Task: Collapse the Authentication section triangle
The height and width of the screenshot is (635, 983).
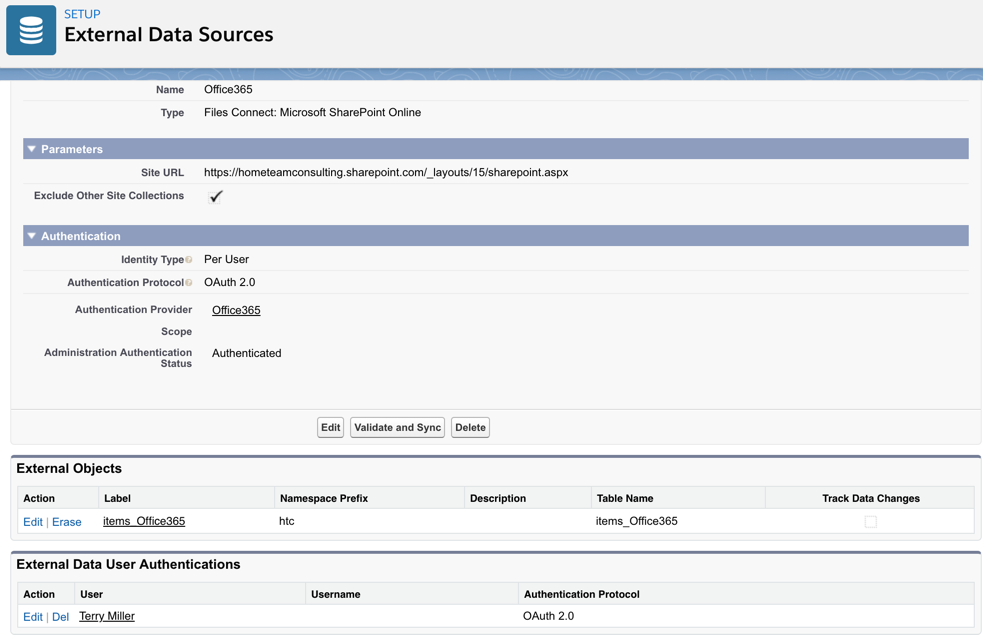Action: coord(31,236)
